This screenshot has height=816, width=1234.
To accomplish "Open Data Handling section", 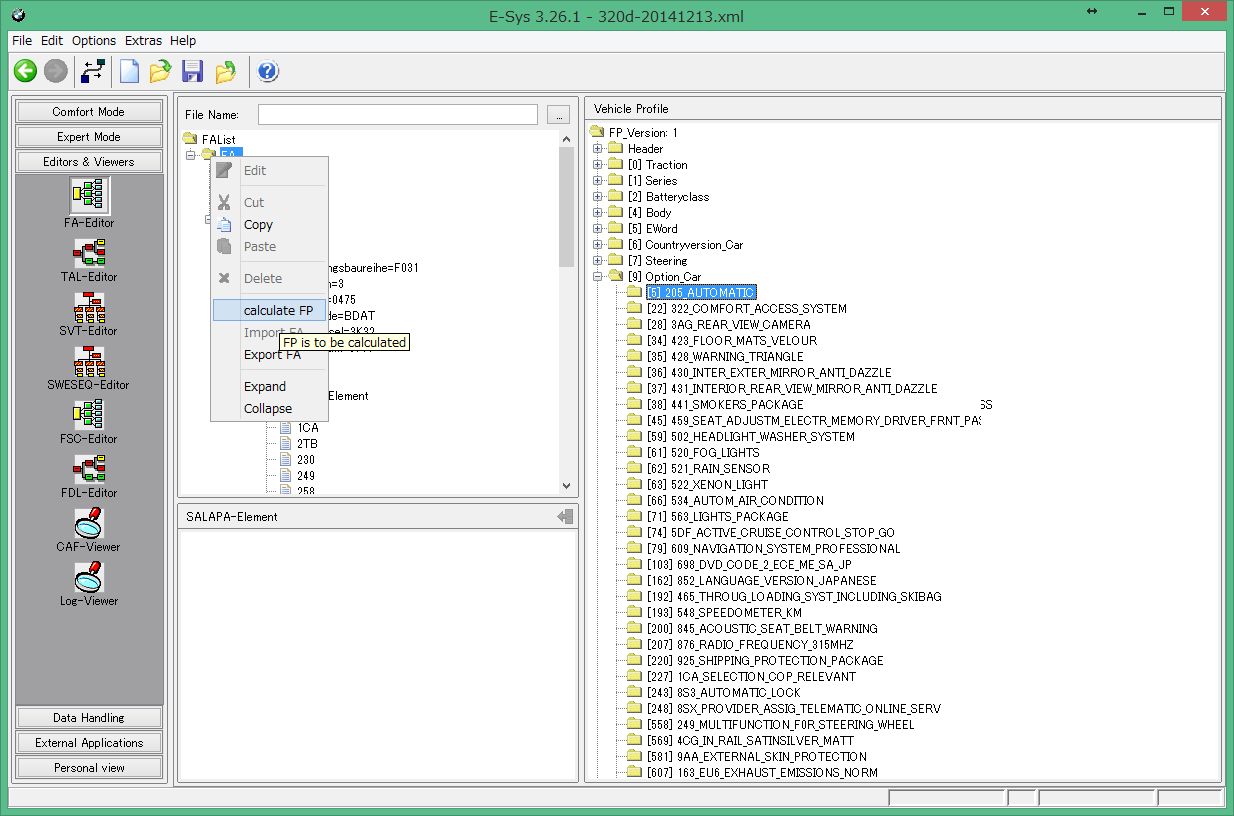I will [x=89, y=718].
